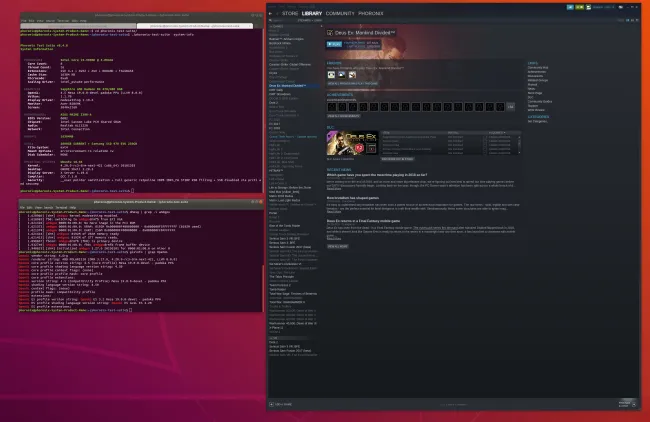Click the Deus Ex DLC banner image
Screen dimensions: 650x422
pos(352,143)
